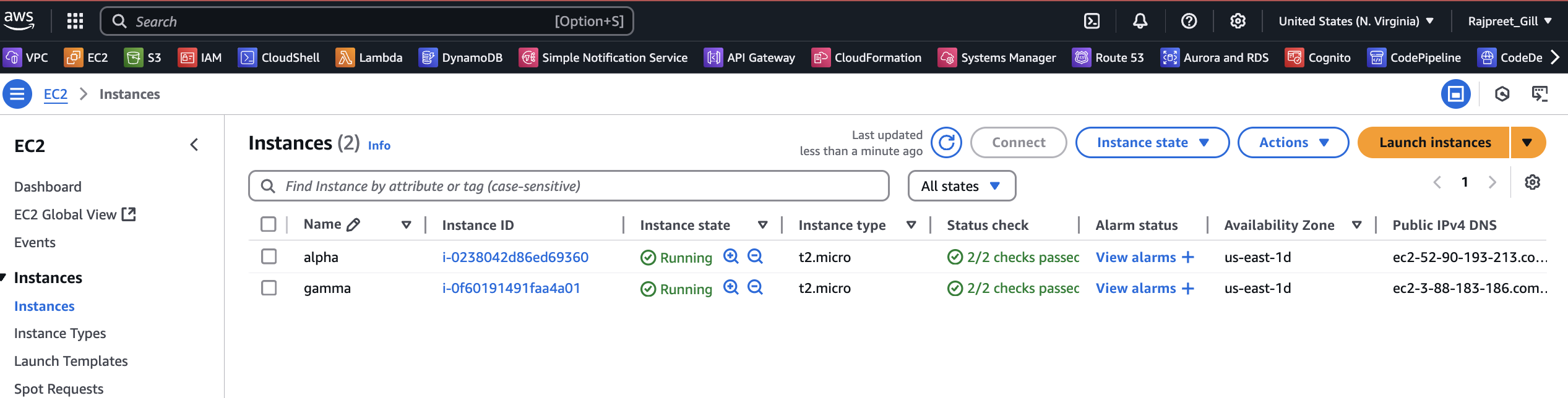Open the All states filter dropdown
The height and width of the screenshot is (398, 1568).
pos(962,186)
